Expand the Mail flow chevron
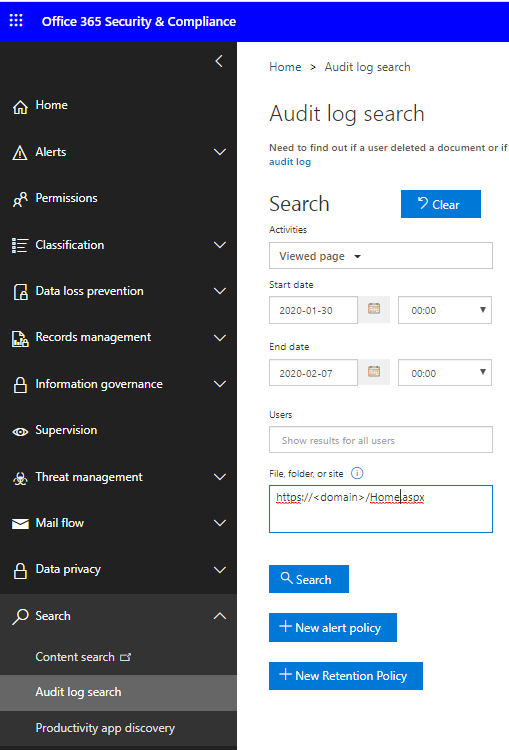The height and width of the screenshot is (750, 509). [220, 523]
